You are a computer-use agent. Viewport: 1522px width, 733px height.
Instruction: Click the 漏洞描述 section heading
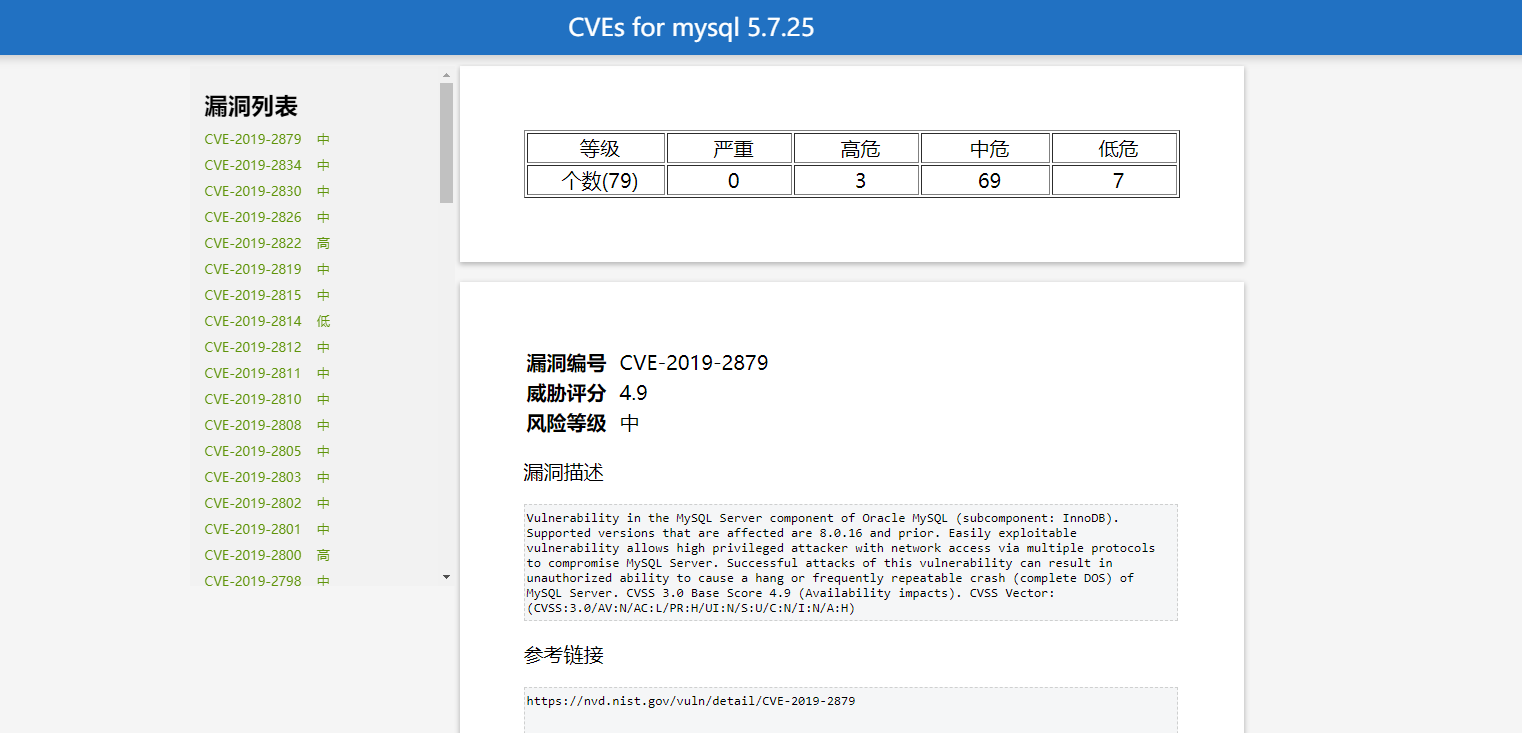pos(564,472)
